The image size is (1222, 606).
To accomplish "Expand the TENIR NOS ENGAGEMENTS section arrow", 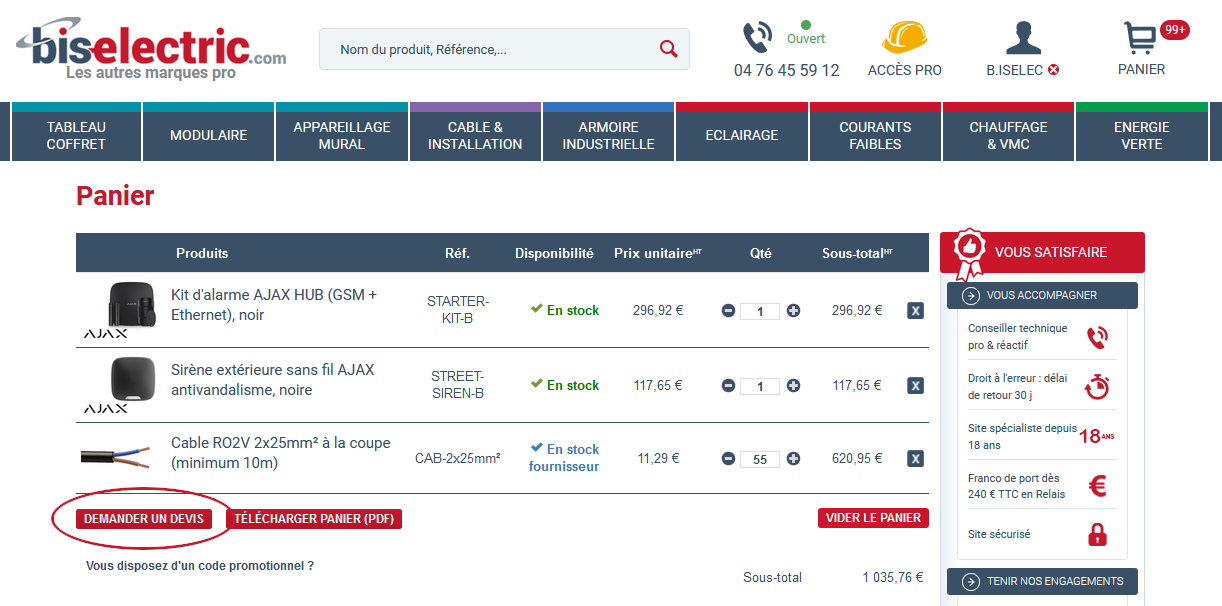I will pos(970,581).
